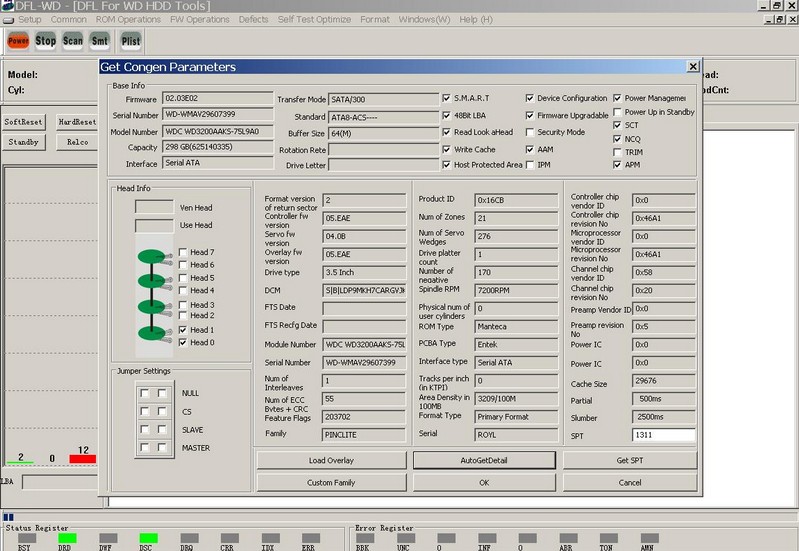Toggle Host Protected Area checkbox
799x551 pixels.
click(446, 165)
